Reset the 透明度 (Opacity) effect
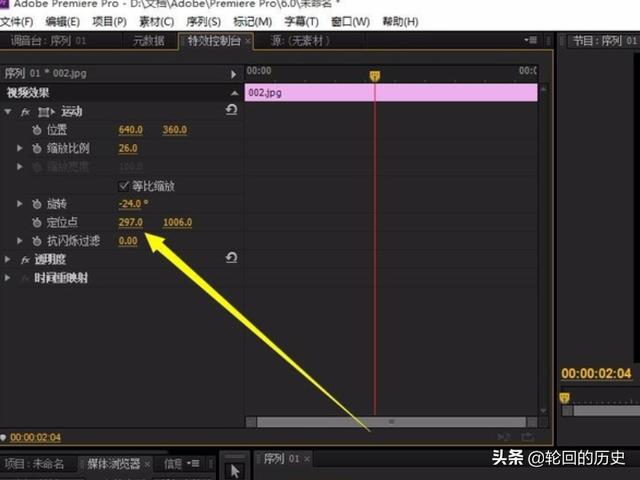Image resolution: width=640 pixels, height=480 pixels. click(x=232, y=258)
